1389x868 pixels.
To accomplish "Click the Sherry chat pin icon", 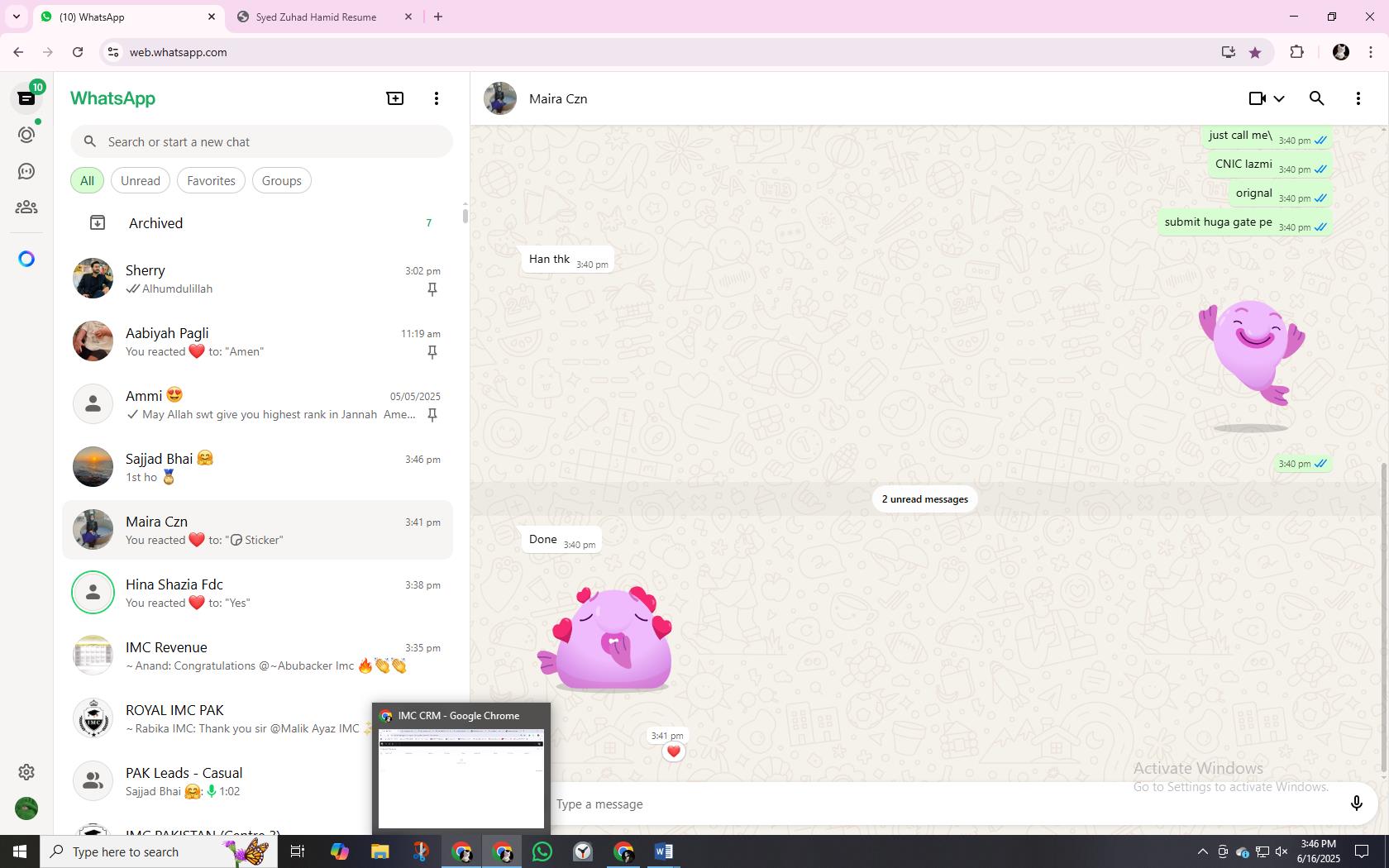I will coord(432,289).
